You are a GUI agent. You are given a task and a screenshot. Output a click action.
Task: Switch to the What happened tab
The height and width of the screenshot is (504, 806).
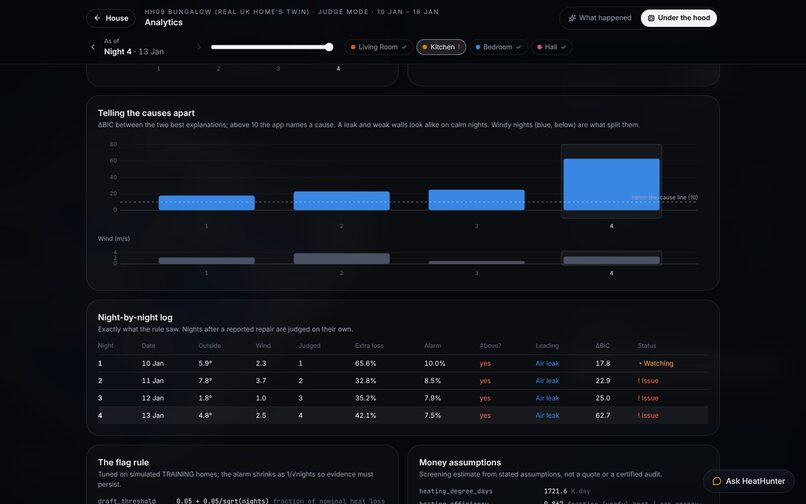click(600, 18)
